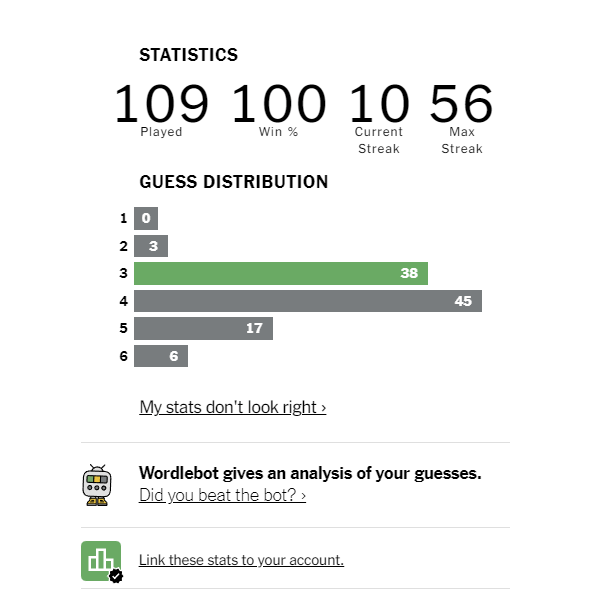Select the two-guess bar showing 3
The height and width of the screenshot is (605, 597).
click(151, 246)
